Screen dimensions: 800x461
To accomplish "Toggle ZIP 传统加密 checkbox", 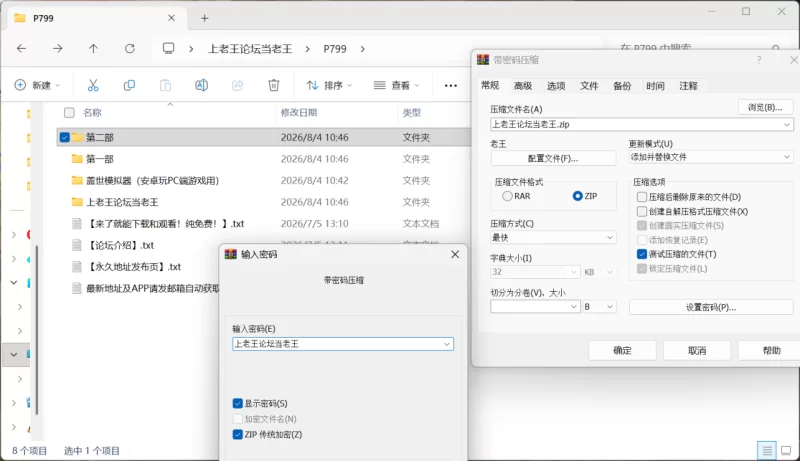I will (237, 434).
